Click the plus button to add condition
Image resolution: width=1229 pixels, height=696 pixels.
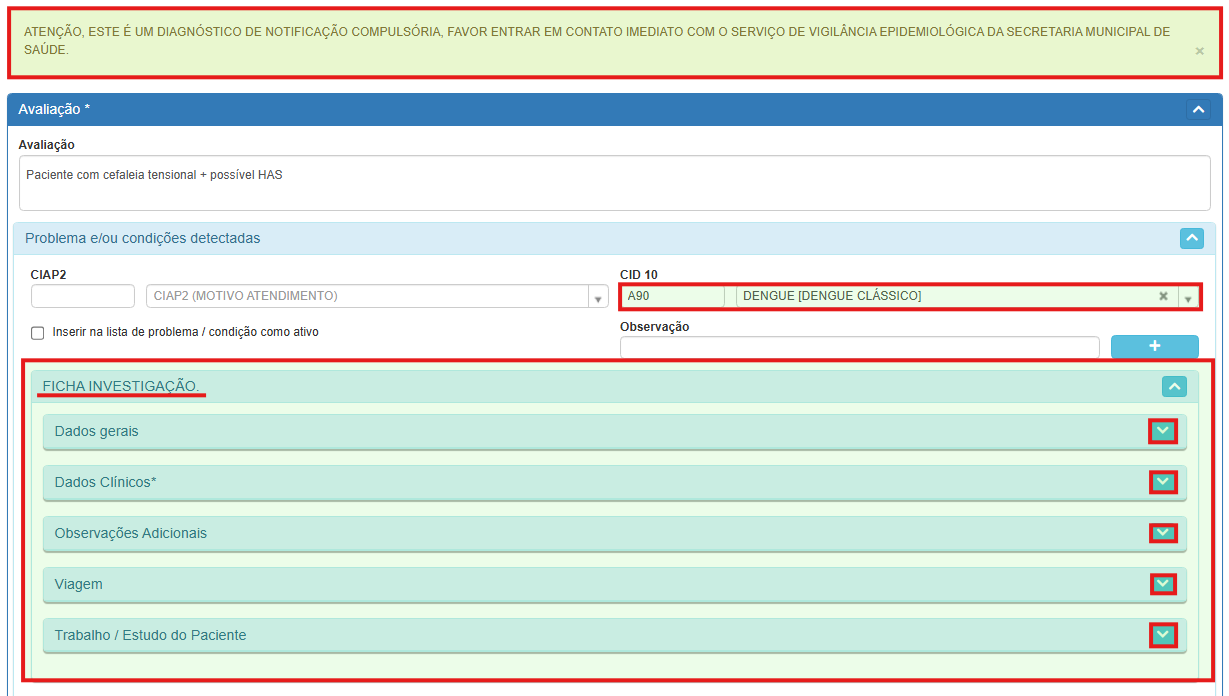coord(1154,346)
